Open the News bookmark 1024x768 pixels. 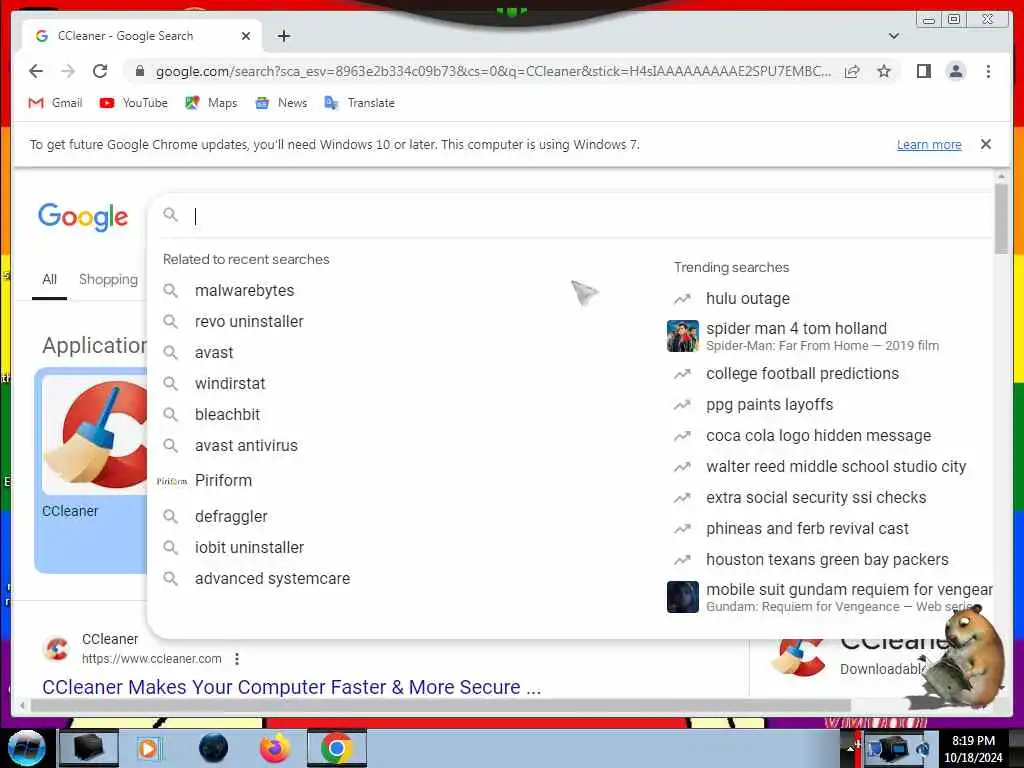coord(281,103)
